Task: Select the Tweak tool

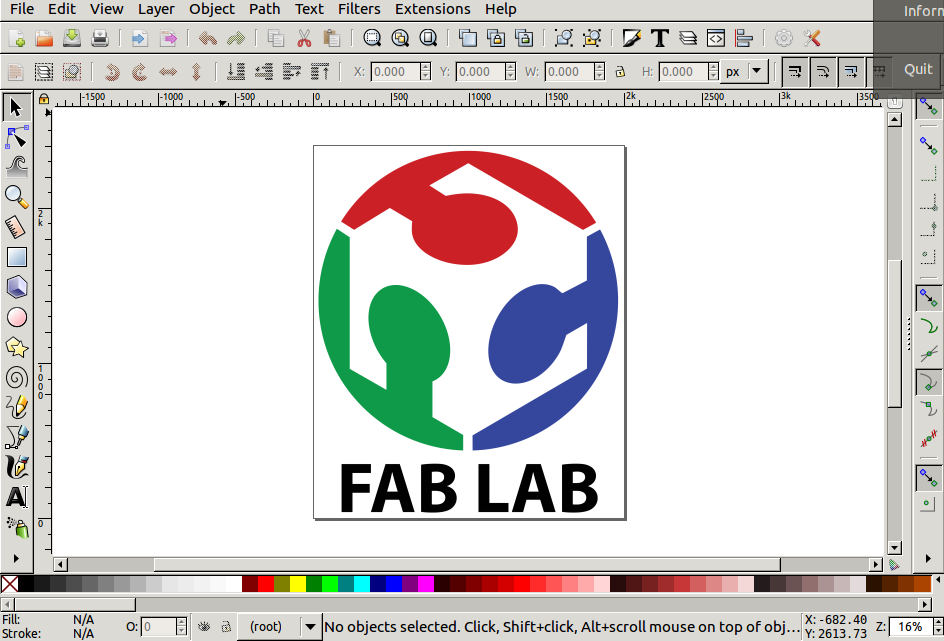Action: pos(16,167)
